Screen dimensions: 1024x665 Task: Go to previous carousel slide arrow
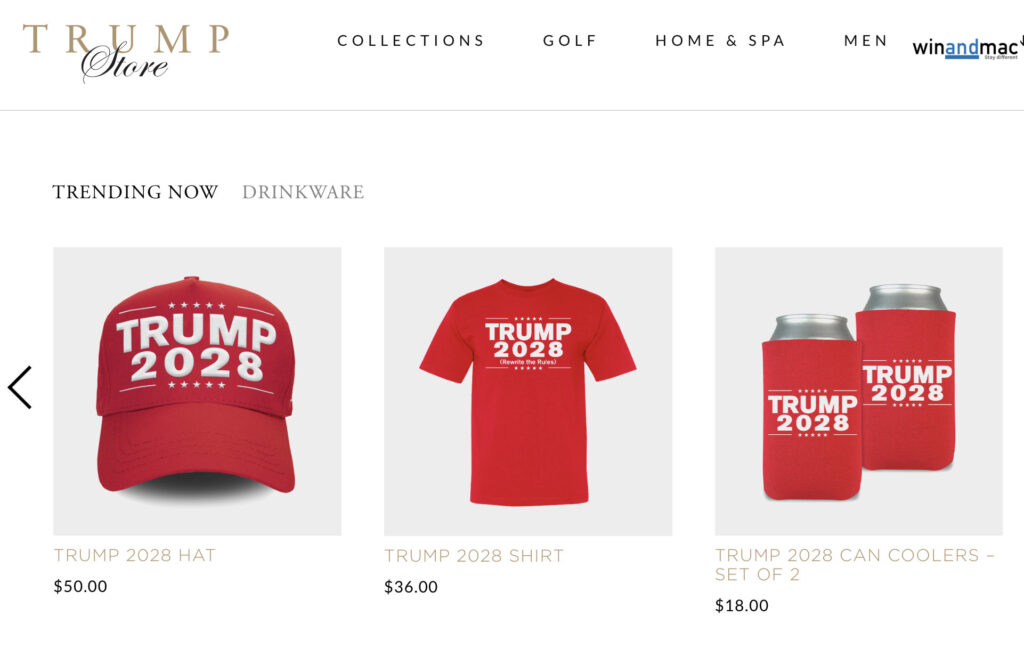coord(20,387)
